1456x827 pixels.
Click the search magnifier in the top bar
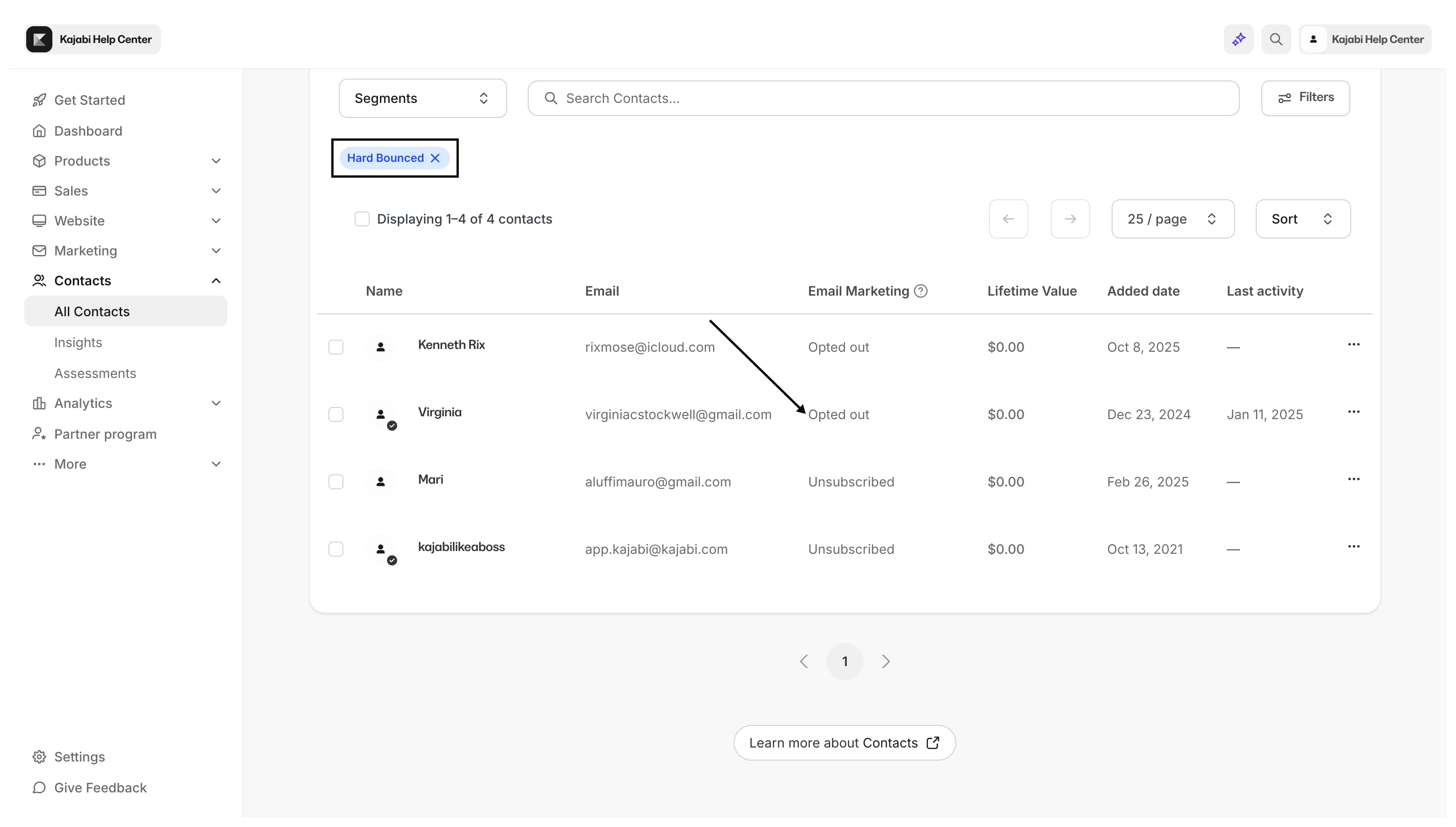click(x=1276, y=39)
